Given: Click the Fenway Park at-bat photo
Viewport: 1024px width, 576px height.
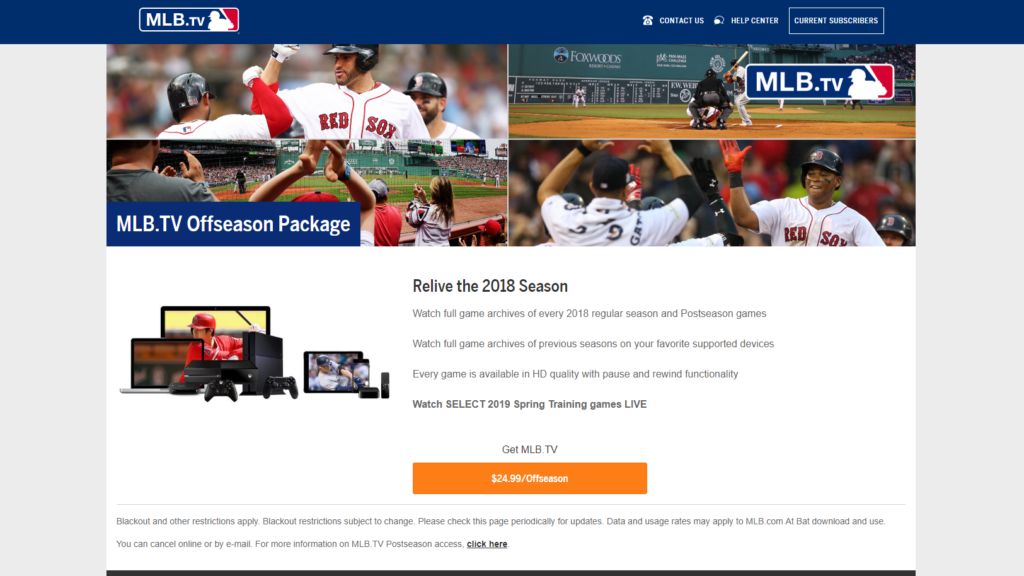Looking at the screenshot, I should [712, 91].
